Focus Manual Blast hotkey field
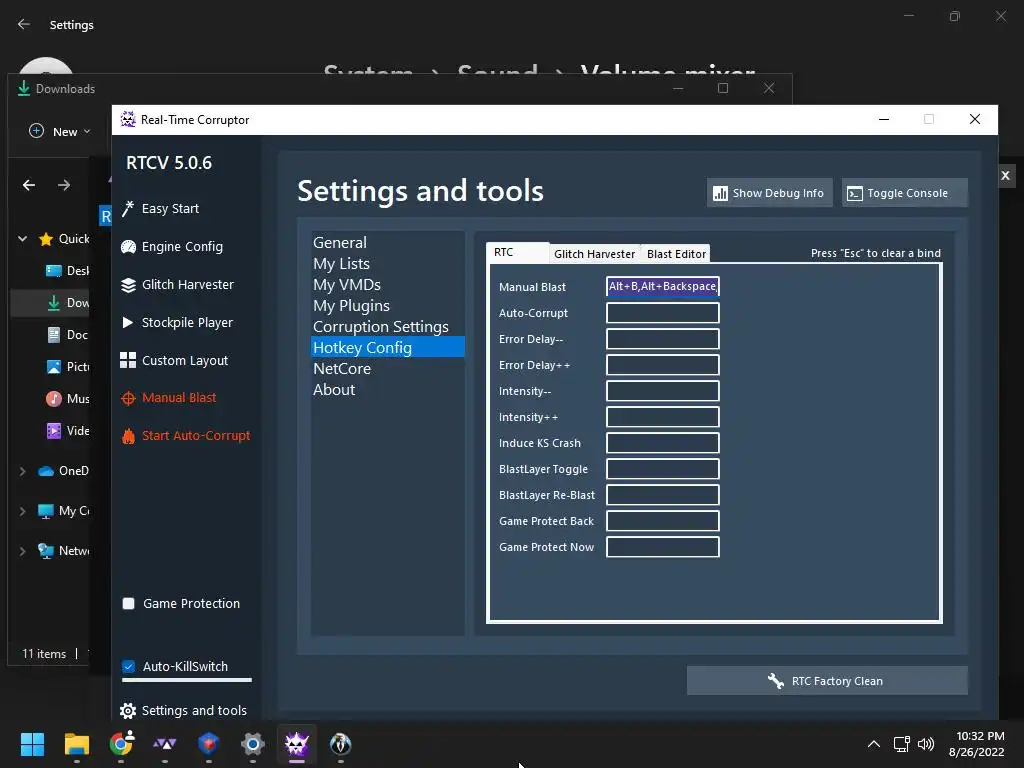The height and width of the screenshot is (768, 1024). [663, 287]
